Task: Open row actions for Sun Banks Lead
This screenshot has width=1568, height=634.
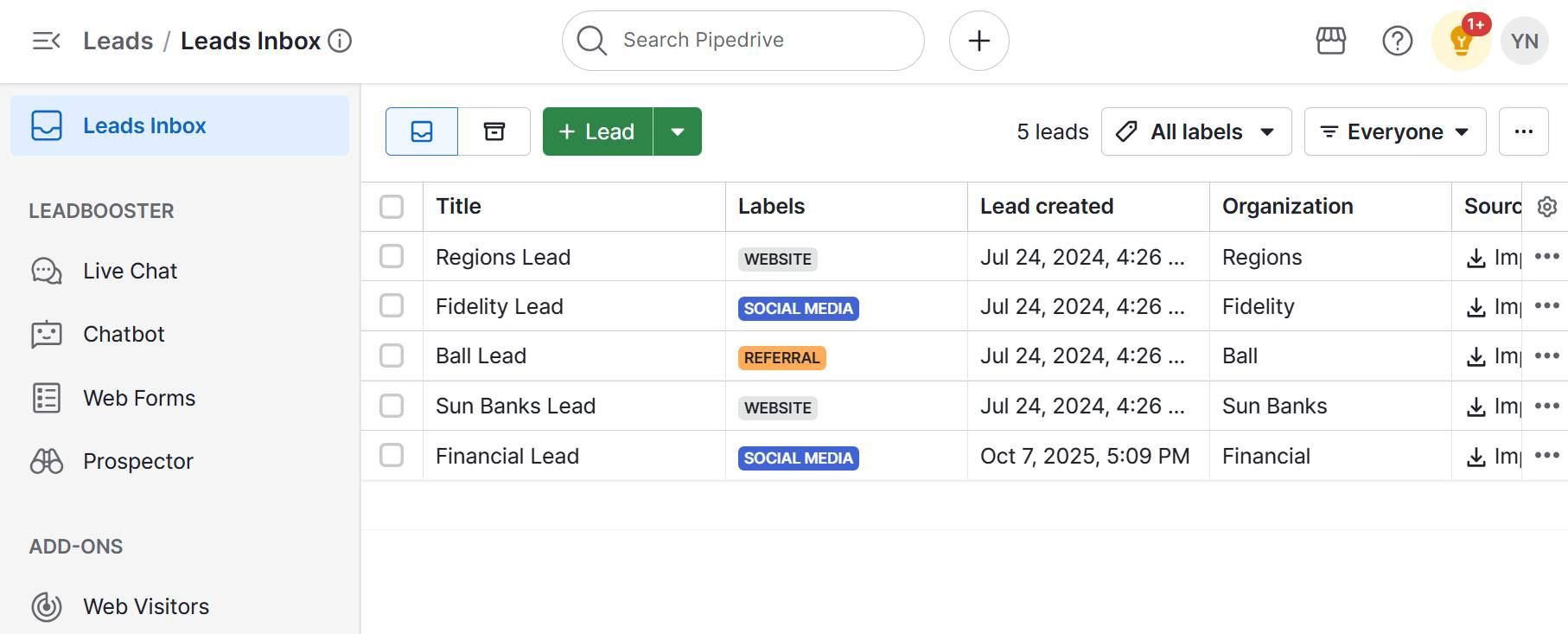Action: tap(1547, 405)
